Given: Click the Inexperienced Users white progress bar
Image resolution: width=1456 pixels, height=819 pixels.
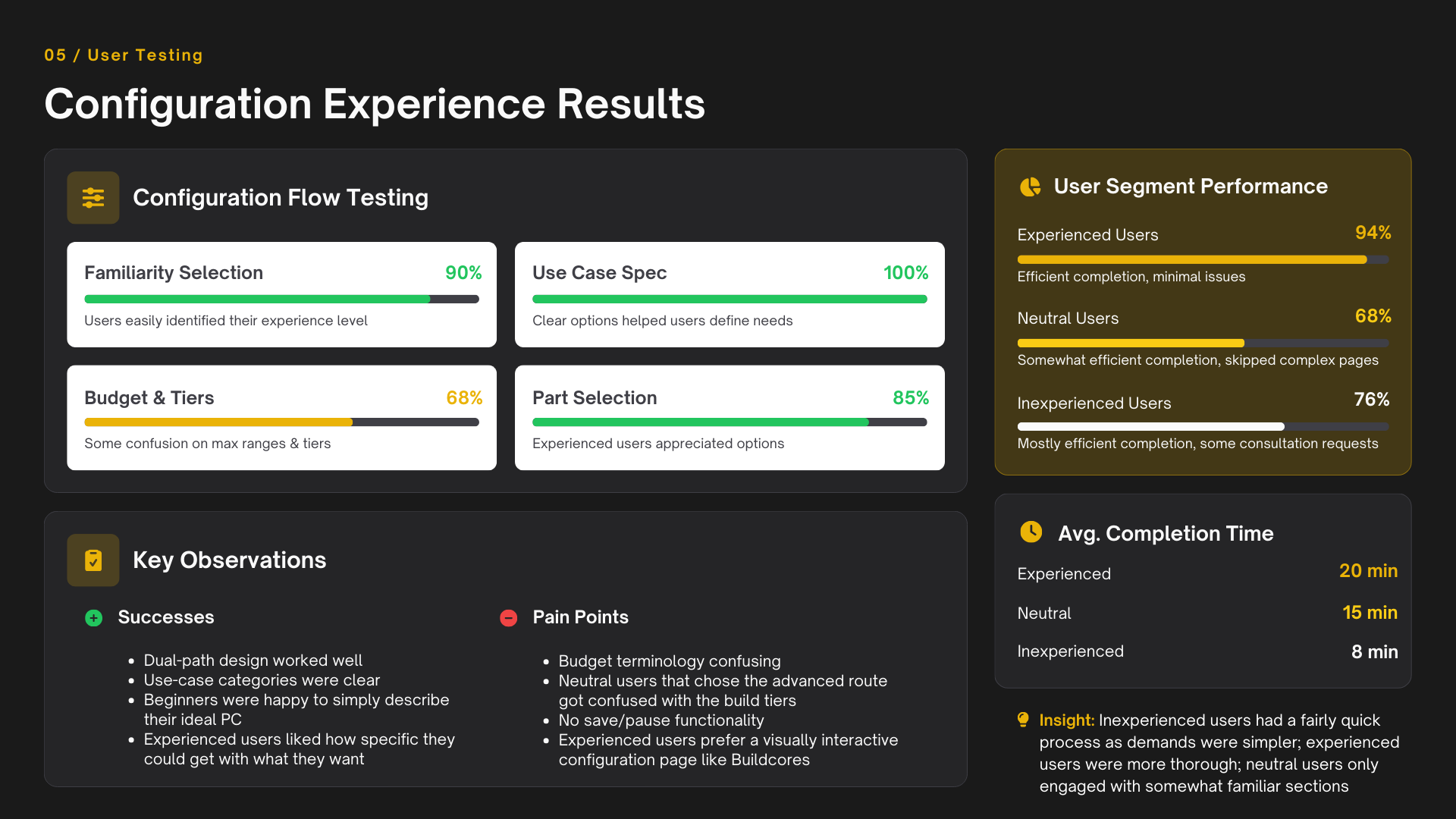Looking at the screenshot, I should pyautogui.click(x=1203, y=427).
